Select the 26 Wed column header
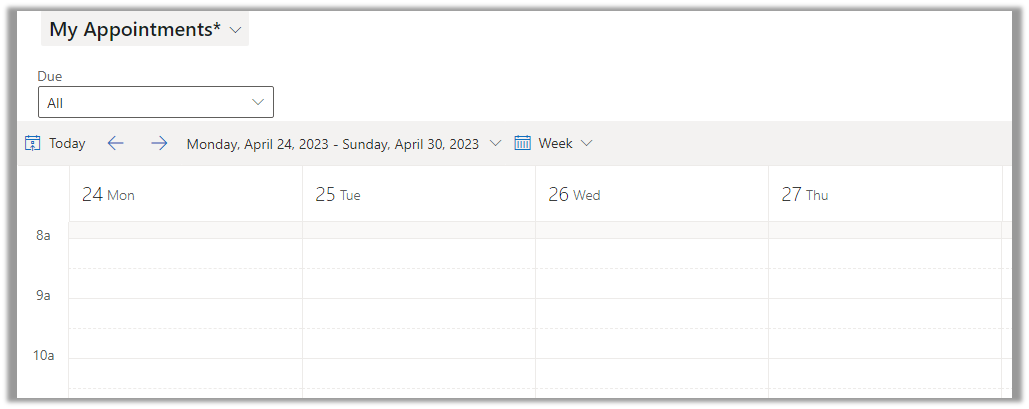This screenshot has width=1029, height=409. [574, 195]
